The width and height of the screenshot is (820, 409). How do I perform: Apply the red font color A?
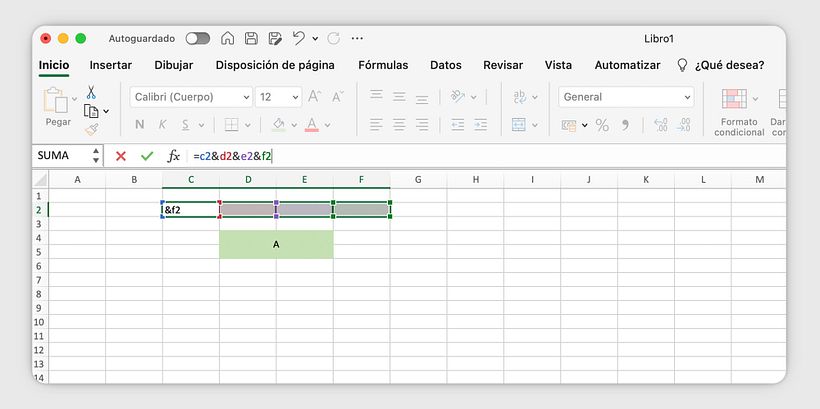[x=312, y=124]
